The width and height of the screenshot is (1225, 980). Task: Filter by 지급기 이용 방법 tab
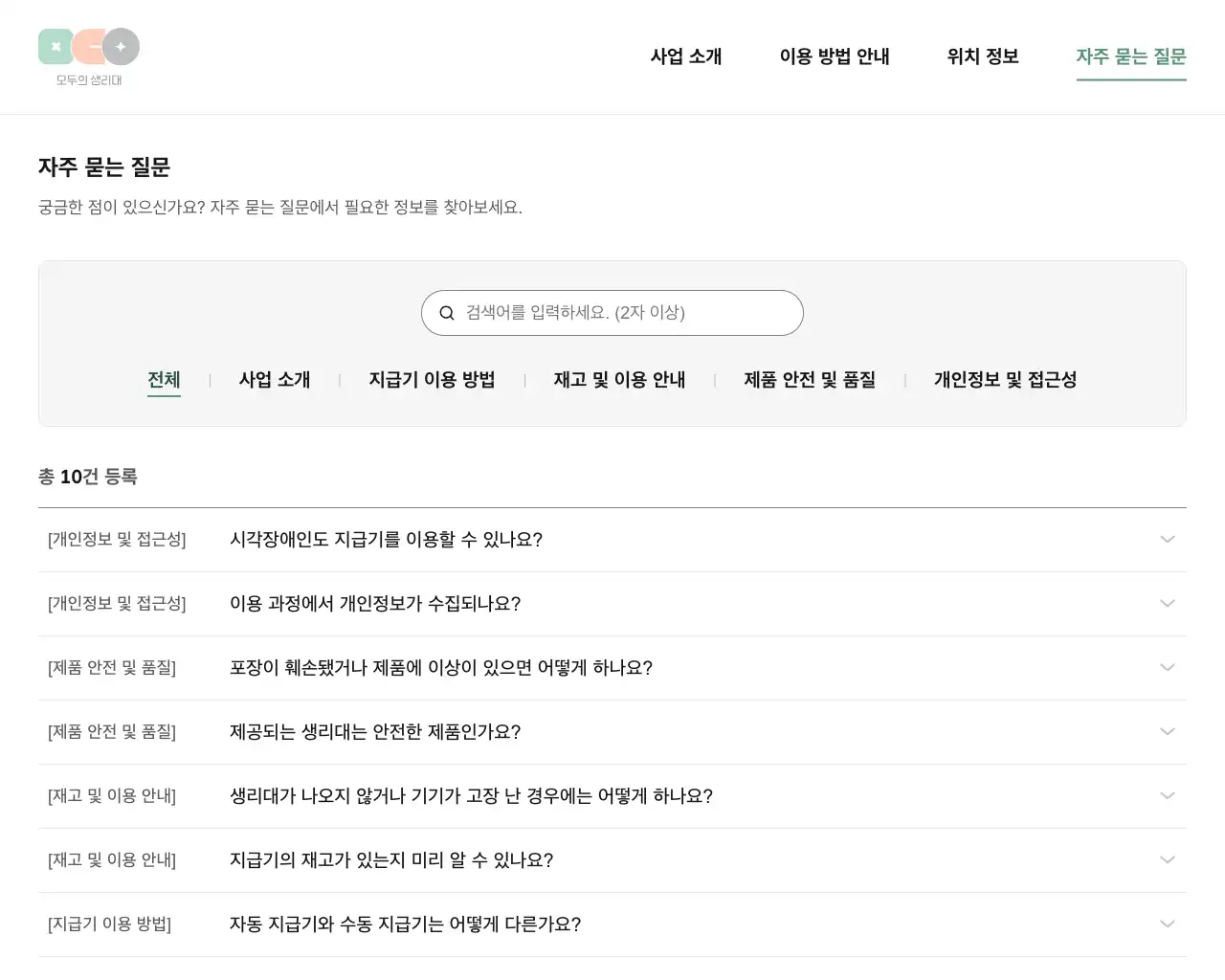(433, 380)
